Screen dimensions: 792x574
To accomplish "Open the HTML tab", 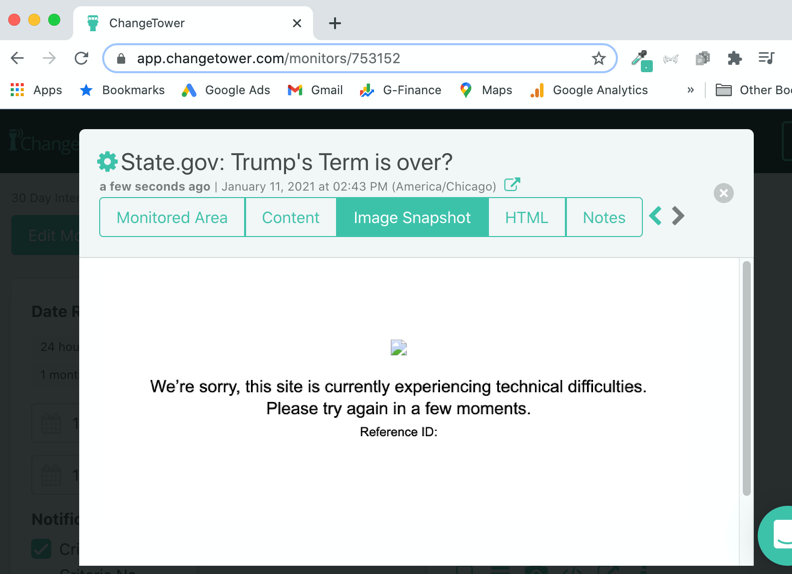I will pos(527,217).
